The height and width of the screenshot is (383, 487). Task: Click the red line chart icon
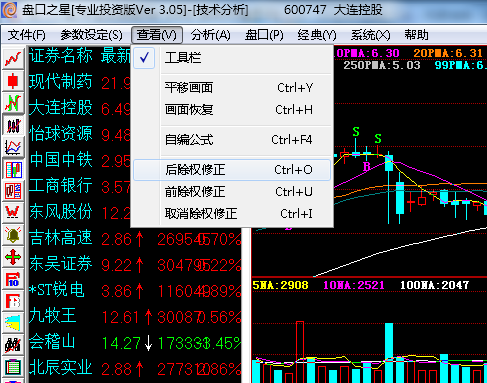pyautogui.click(x=13, y=59)
